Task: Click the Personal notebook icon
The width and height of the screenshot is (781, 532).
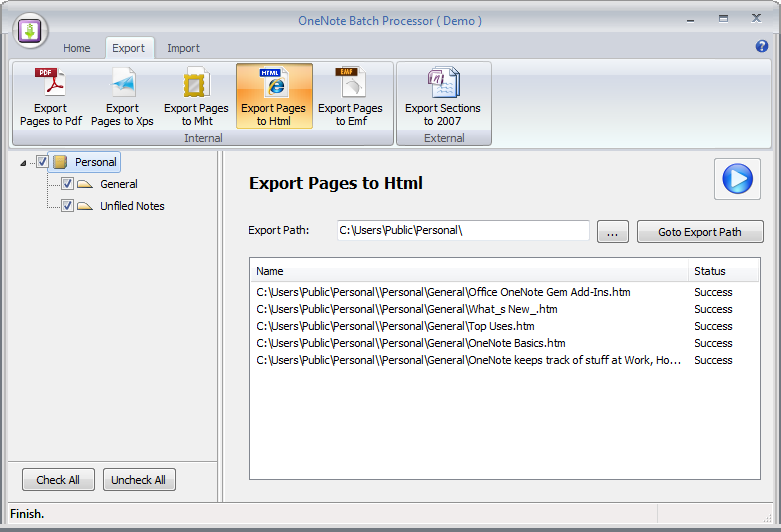Action: pyautogui.click(x=60, y=162)
